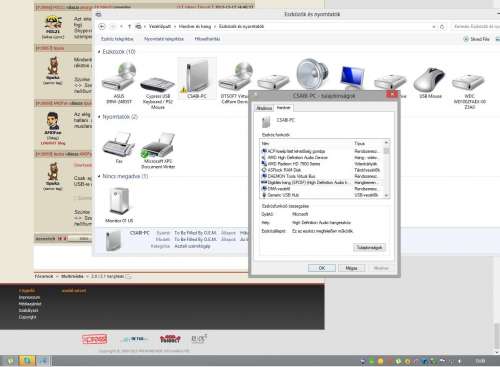This screenshot has width=500, height=367.
Task: Click scroll-down arrow of device functions list
Action: [x=387, y=196]
